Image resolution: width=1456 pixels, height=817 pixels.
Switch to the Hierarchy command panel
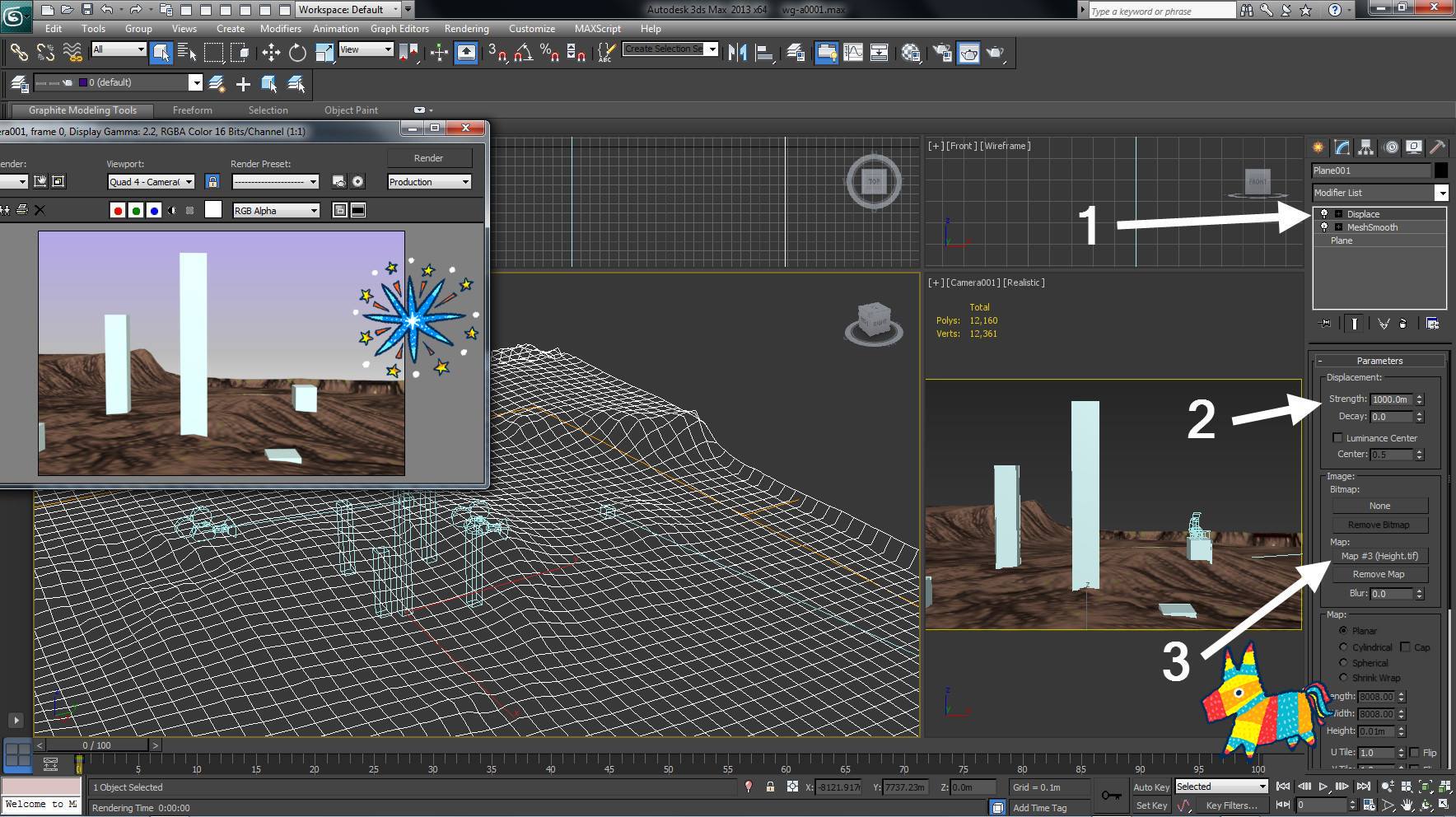pyautogui.click(x=1366, y=147)
